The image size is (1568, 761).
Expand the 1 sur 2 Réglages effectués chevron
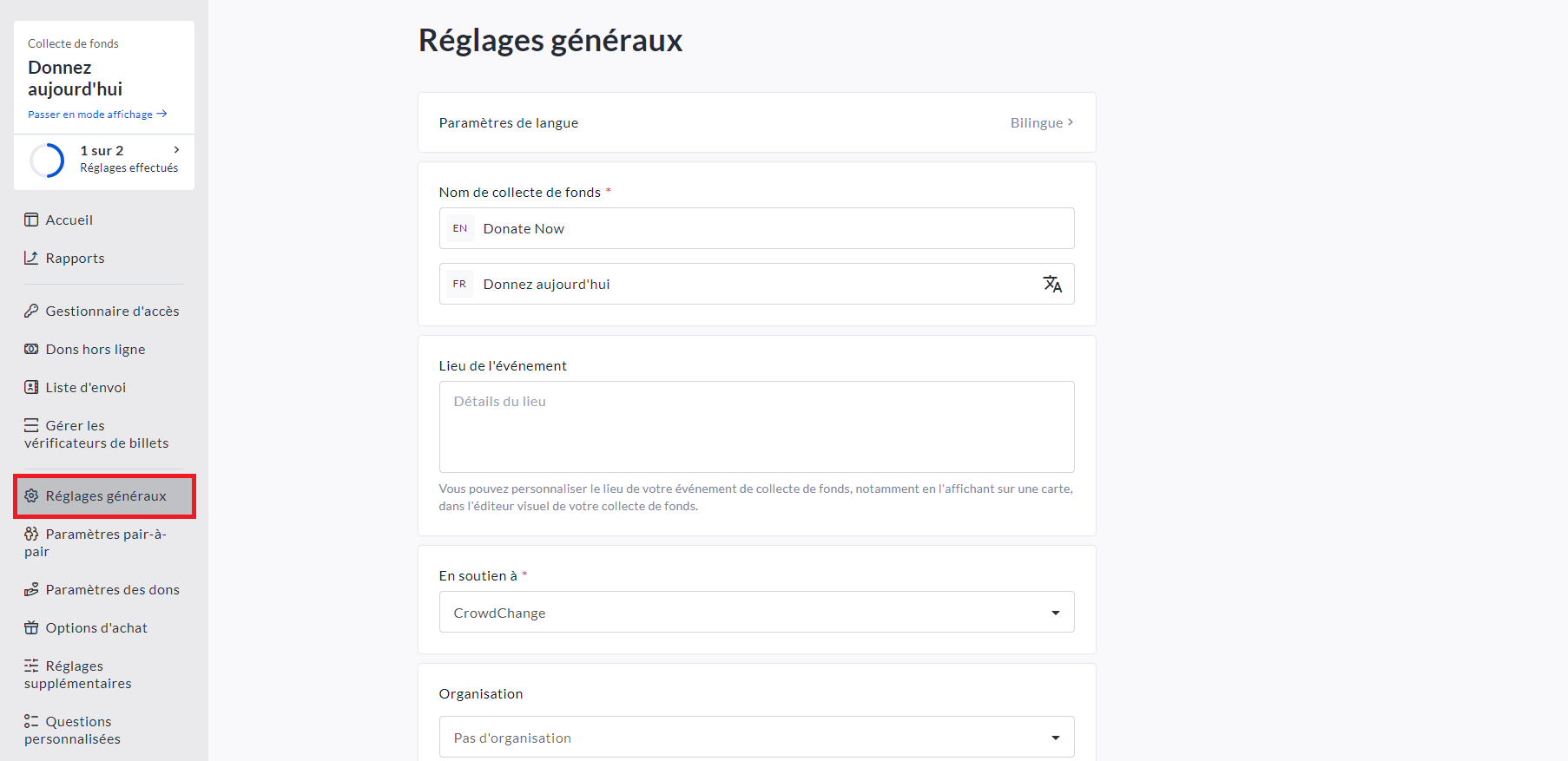177,150
